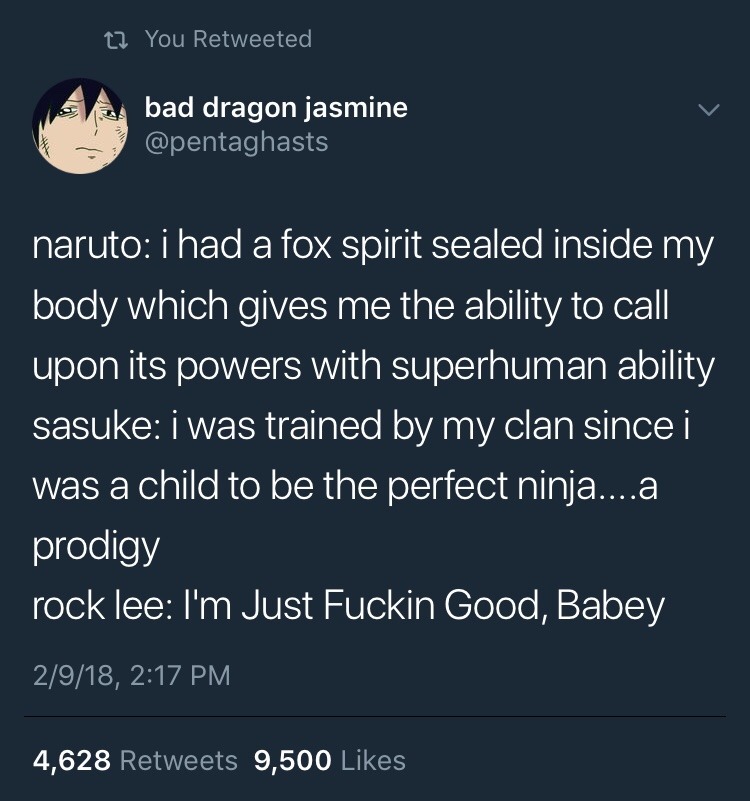Click the "9,500" like count number
This screenshot has height=801, width=750.
[x=293, y=760]
